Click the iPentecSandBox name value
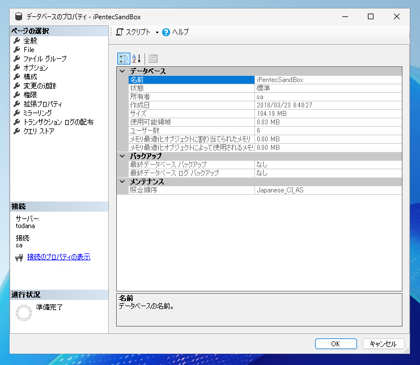Image resolution: width=420 pixels, height=365 pixels. (280, 80)
